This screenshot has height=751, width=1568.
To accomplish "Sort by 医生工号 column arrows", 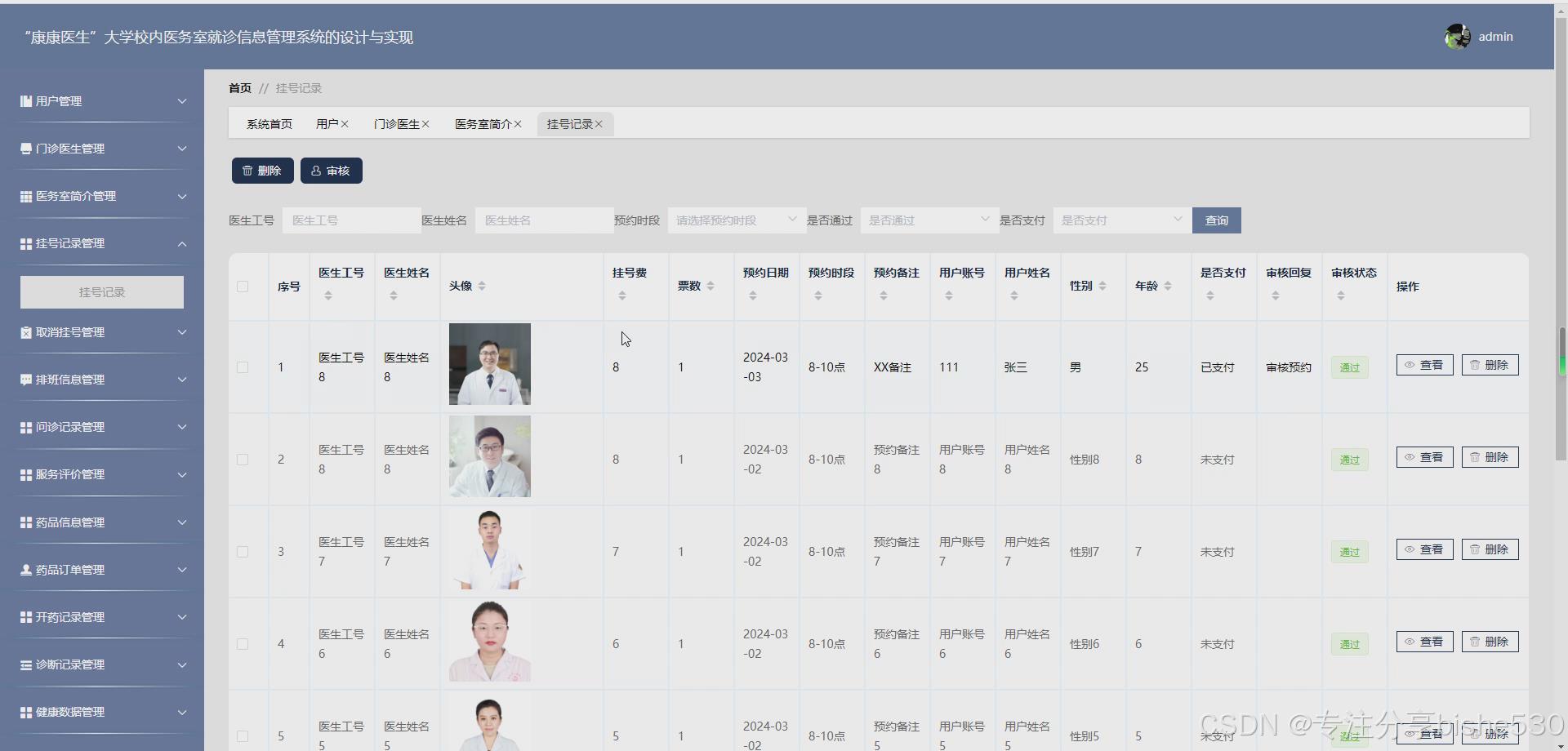I will coord(328,296).
